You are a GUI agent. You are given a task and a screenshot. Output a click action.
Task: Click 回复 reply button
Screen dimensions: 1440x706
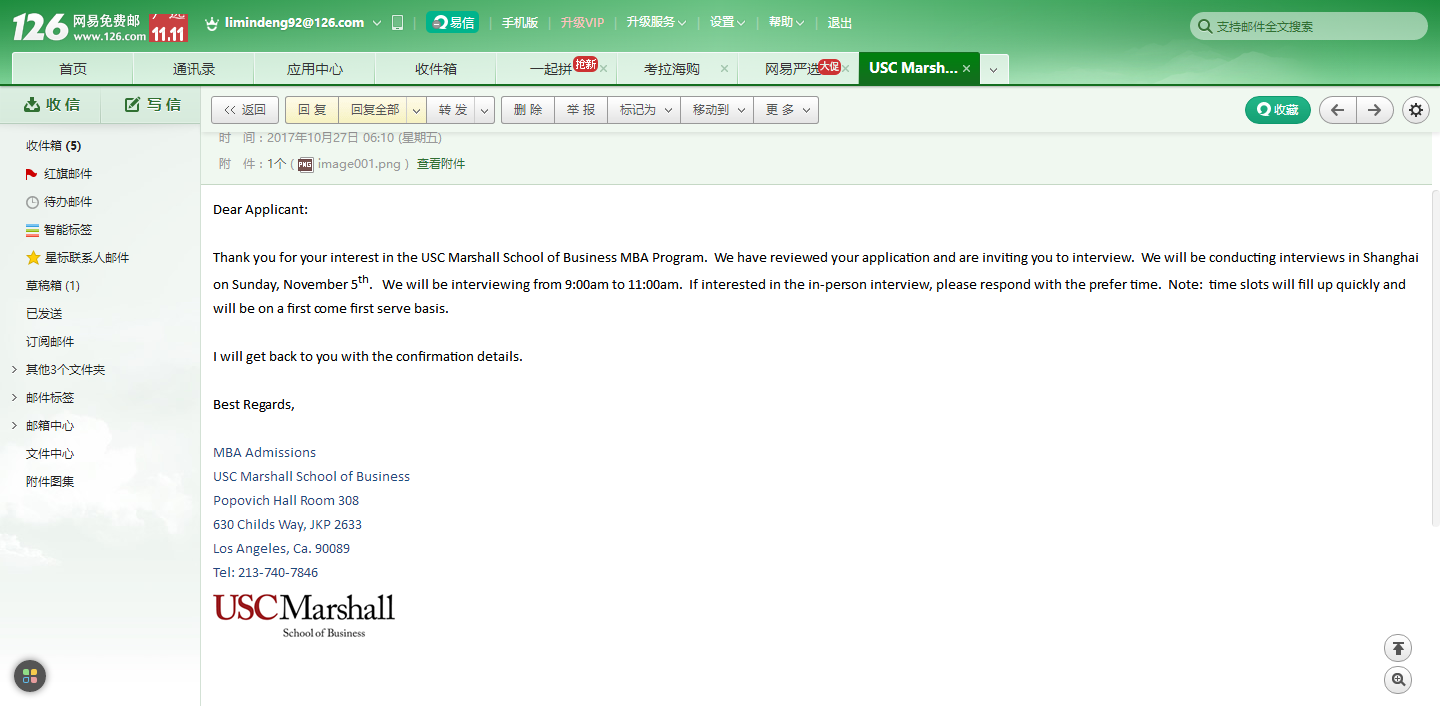click(x=312, y=110)
